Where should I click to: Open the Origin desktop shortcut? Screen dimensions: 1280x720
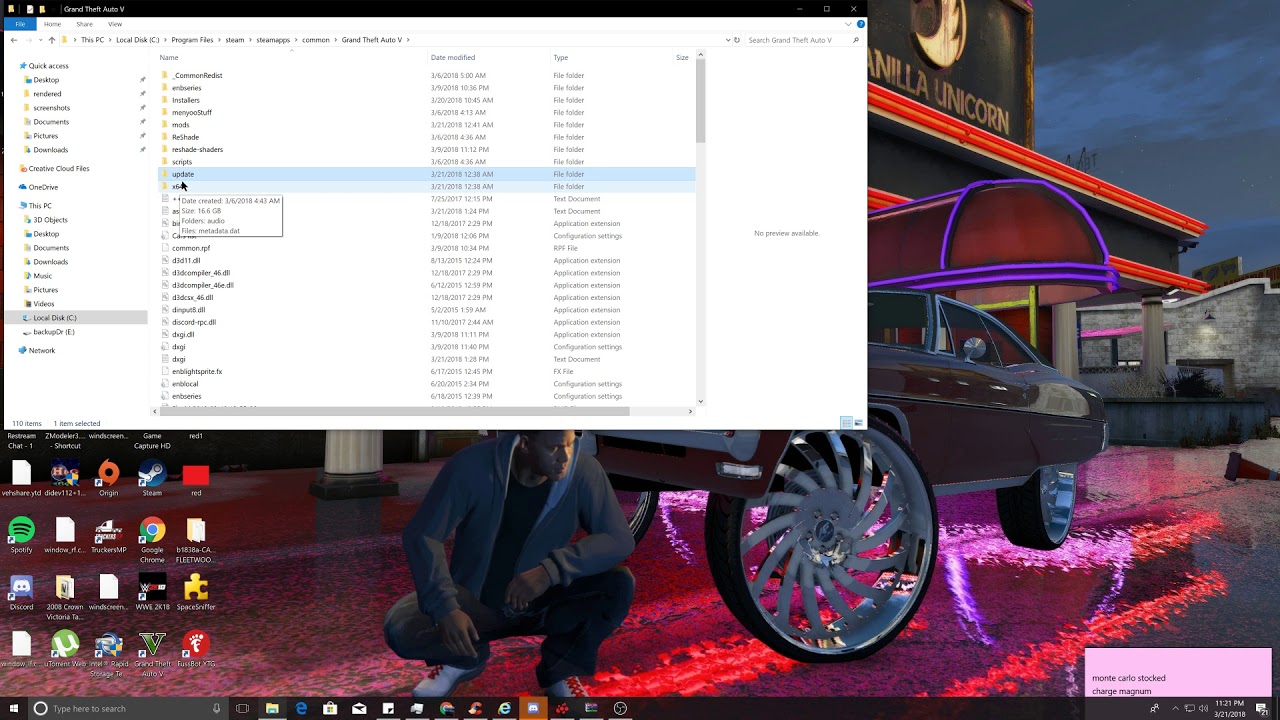[x=108, y=477]
